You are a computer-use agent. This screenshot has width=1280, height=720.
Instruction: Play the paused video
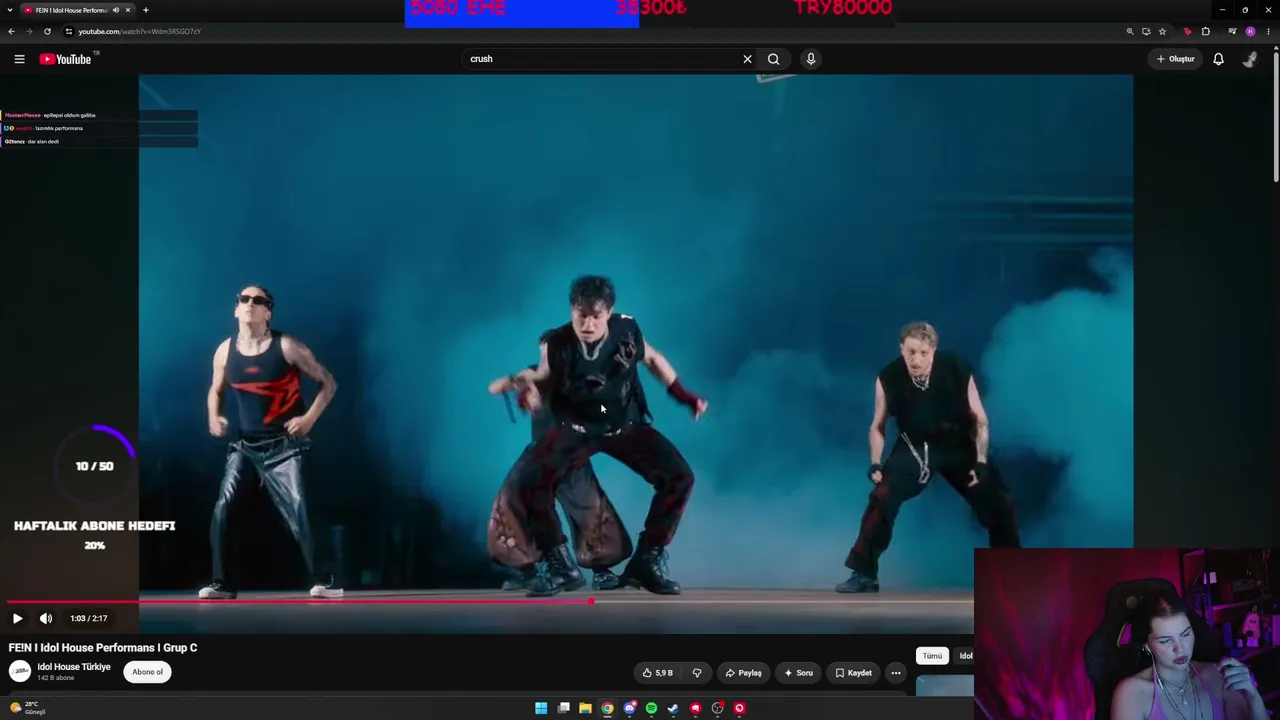pos(17,618)
